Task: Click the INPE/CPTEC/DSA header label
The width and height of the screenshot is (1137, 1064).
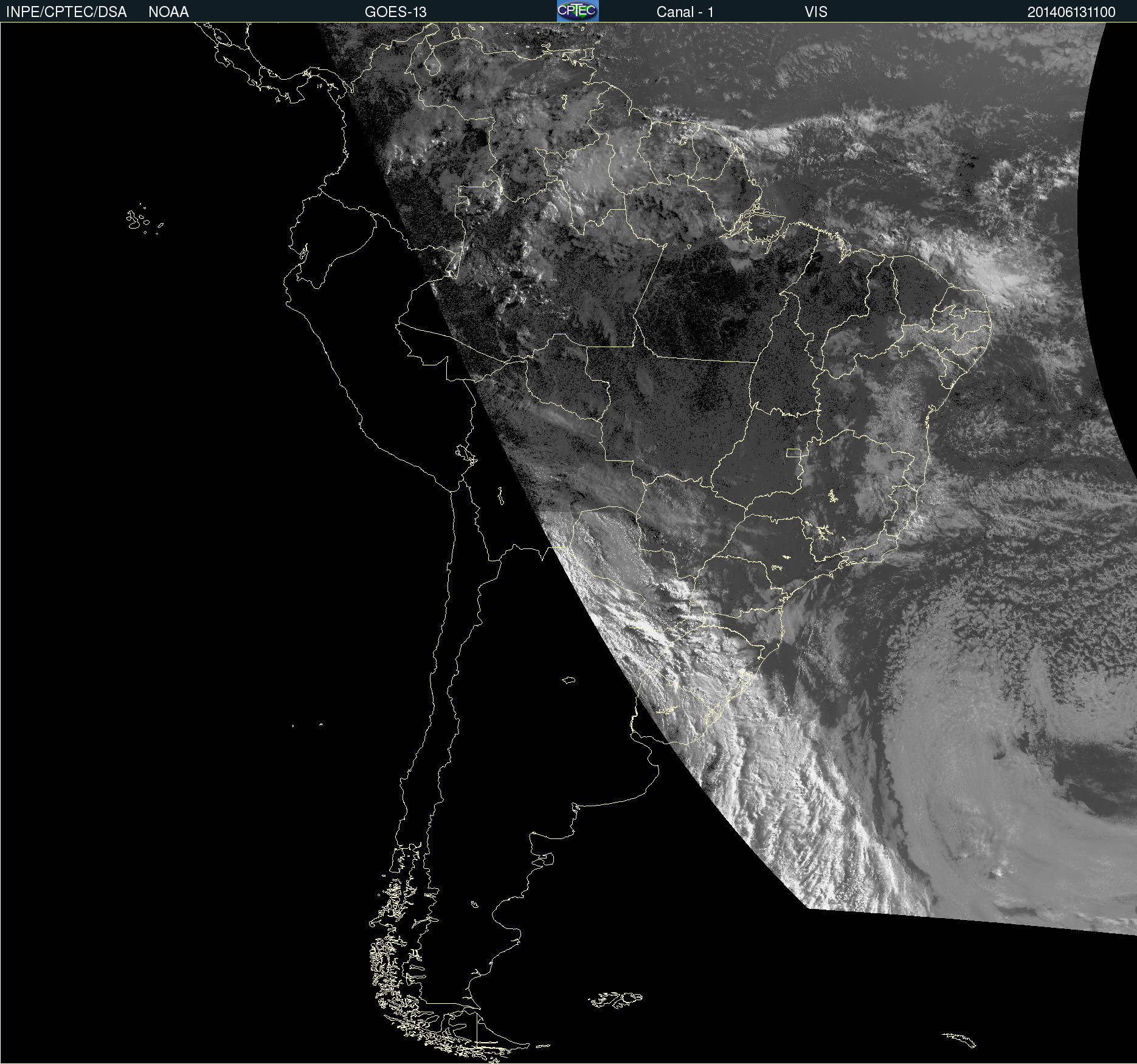Action: point(66,12)
